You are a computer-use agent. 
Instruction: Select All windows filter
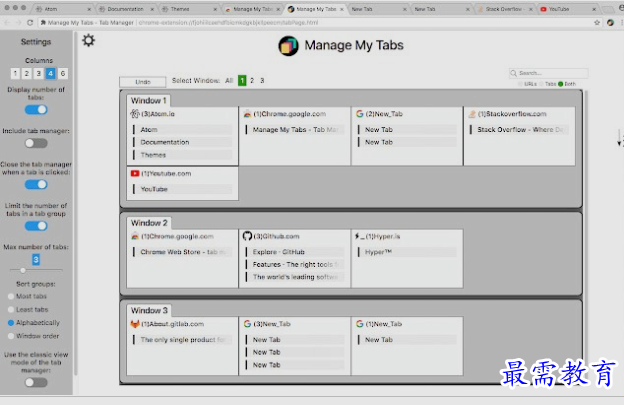click(229, 81)
